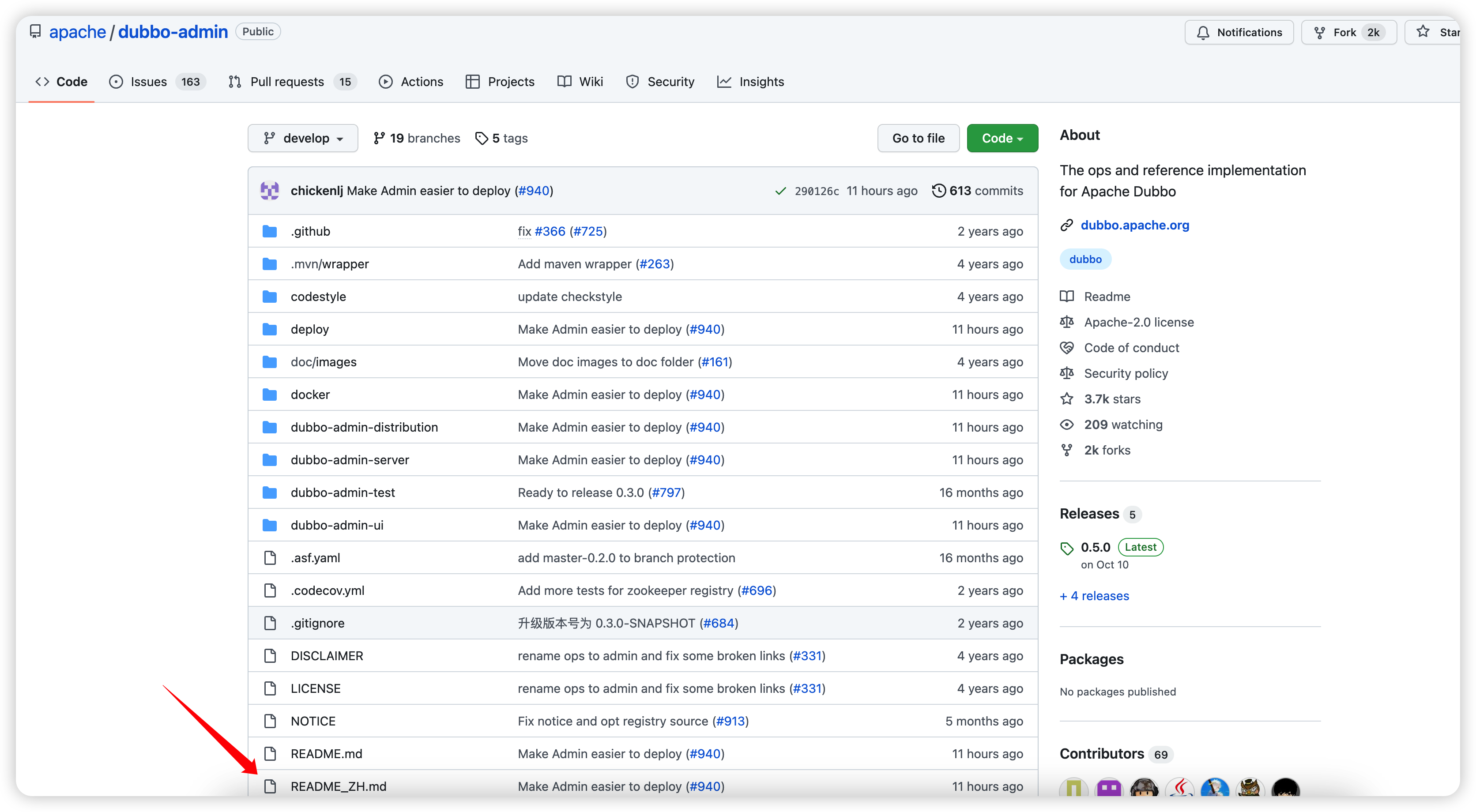1476x812 pixels.
Task: Open the README_ZH.md file
Action: point(338,786)
